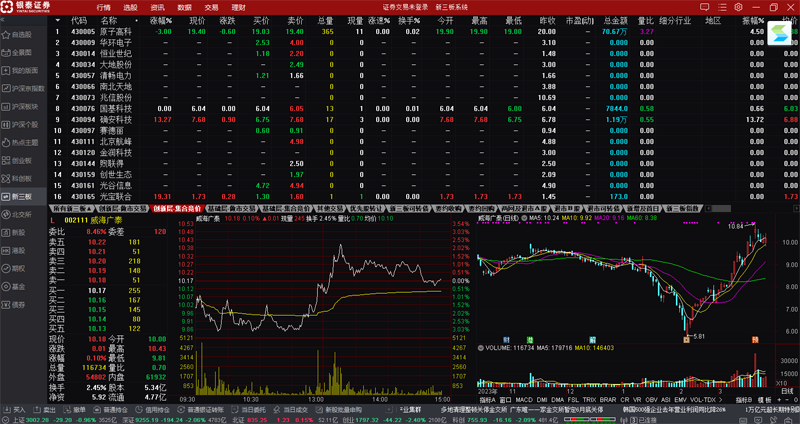The image size is (800, 424).
Task: Select the 瑞安科技 row in the table
Action: [423, 120]
